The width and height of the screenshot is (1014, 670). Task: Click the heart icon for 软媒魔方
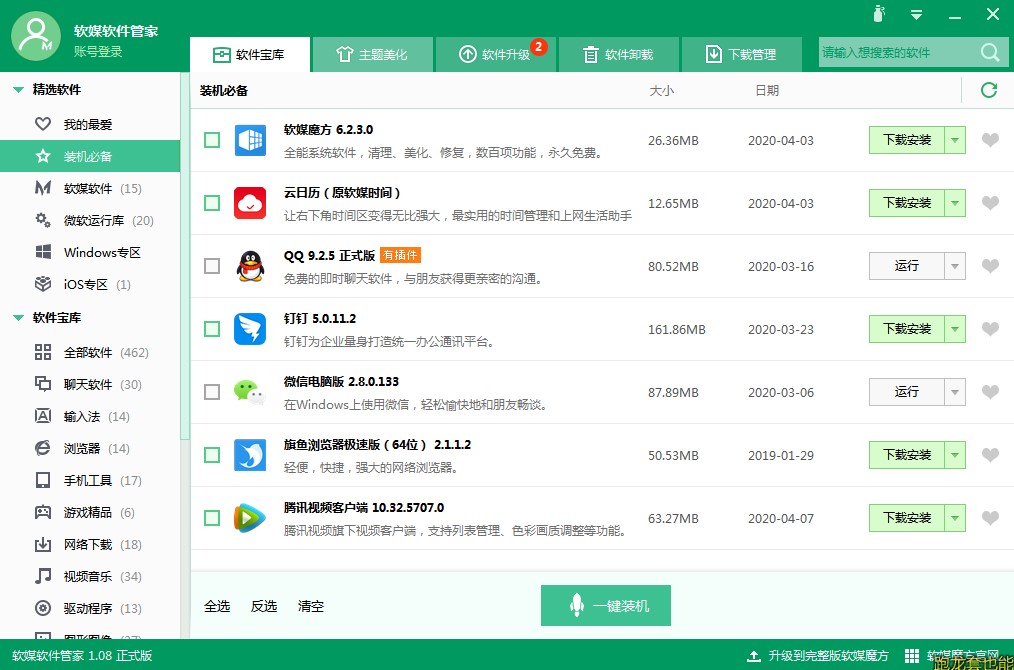pos(990,140)
